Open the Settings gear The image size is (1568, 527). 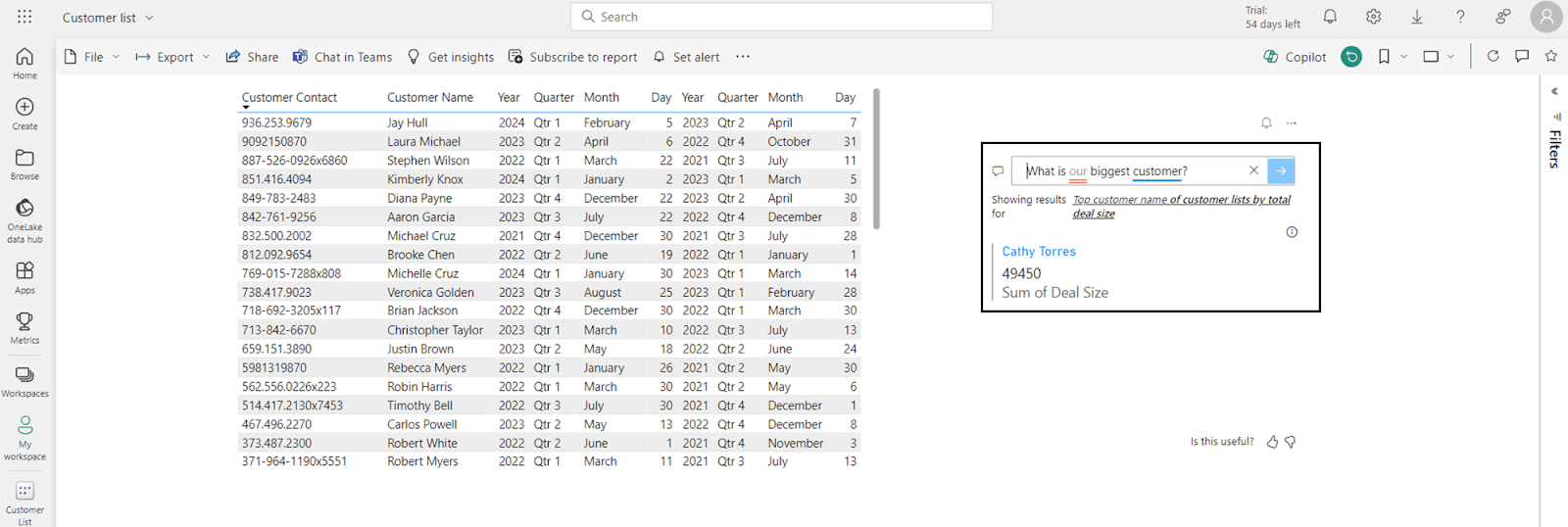tap(1373, 17)
